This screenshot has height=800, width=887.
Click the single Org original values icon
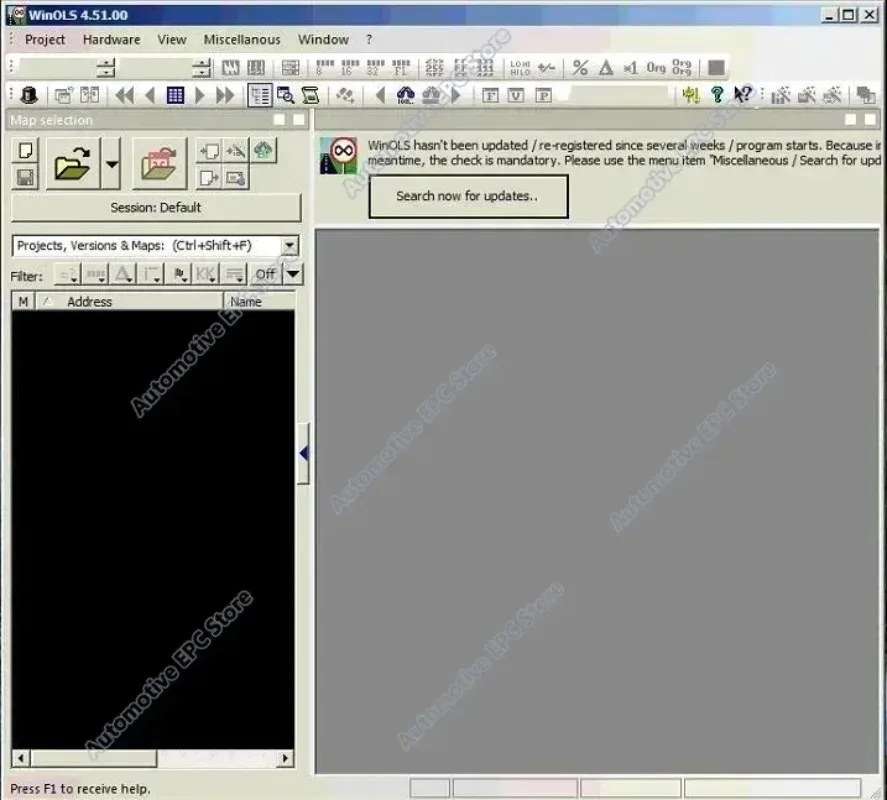coord(656,68)
